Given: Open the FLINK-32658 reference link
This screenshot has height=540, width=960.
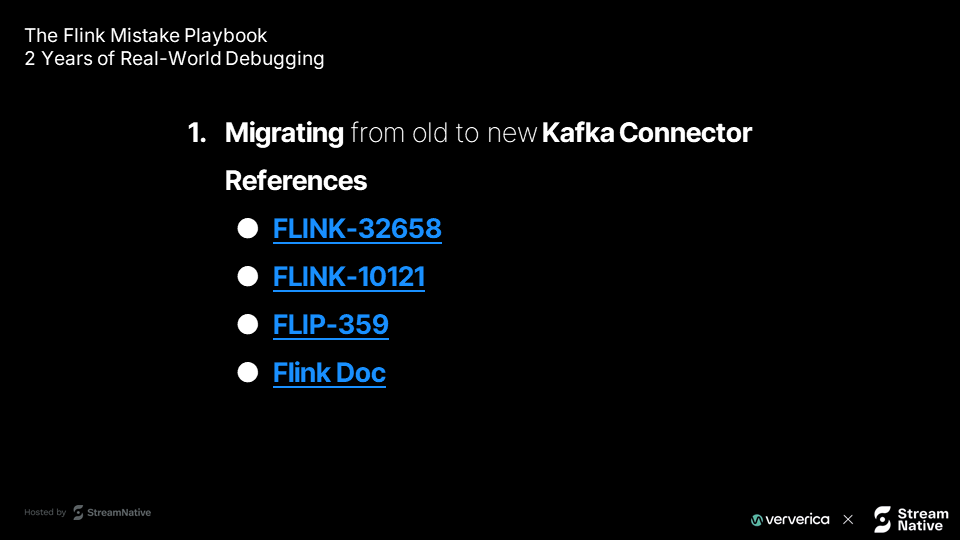Looking at the screenshot, I should click(x=357, y=229).
